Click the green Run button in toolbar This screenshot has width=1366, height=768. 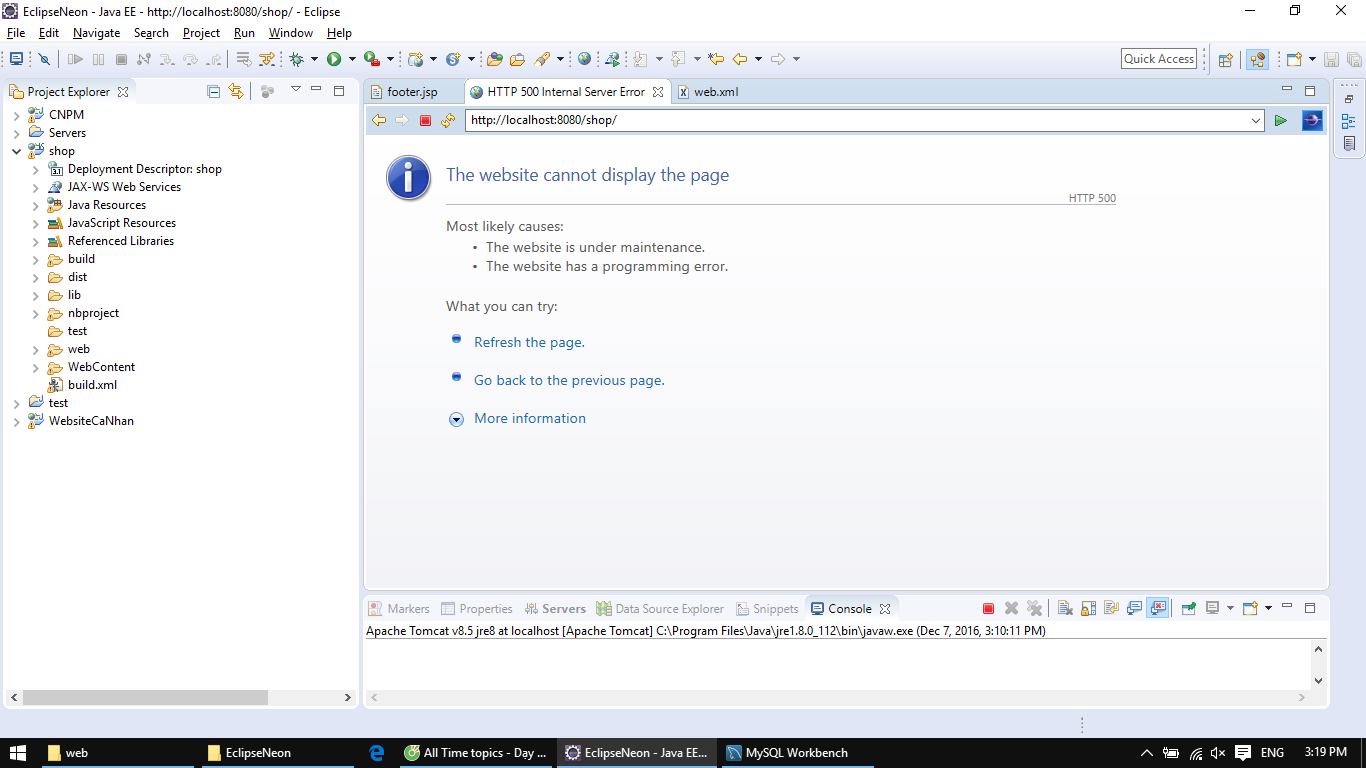point(334,59)
